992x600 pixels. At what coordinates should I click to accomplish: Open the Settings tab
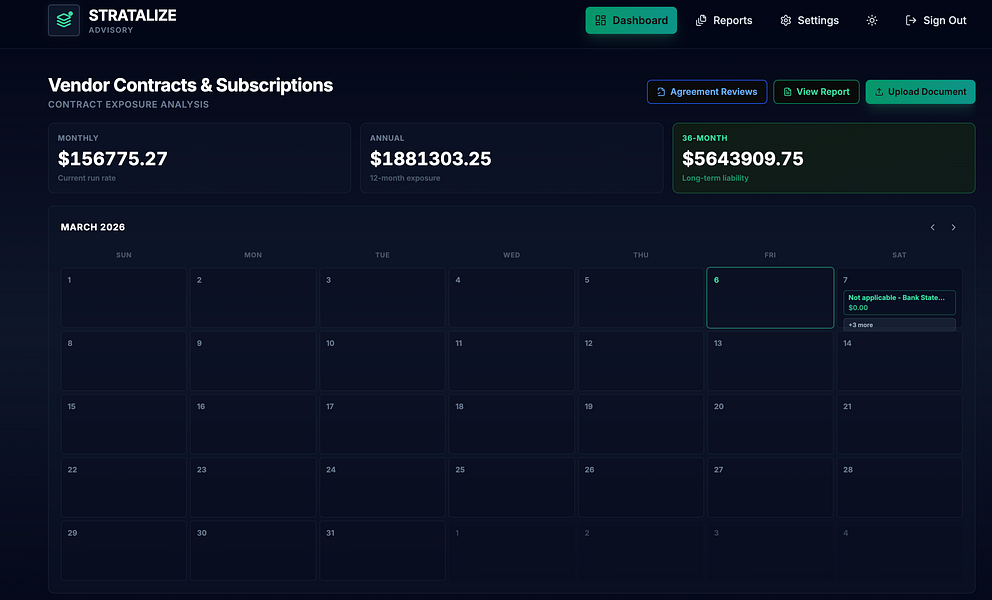coord(809,20)
